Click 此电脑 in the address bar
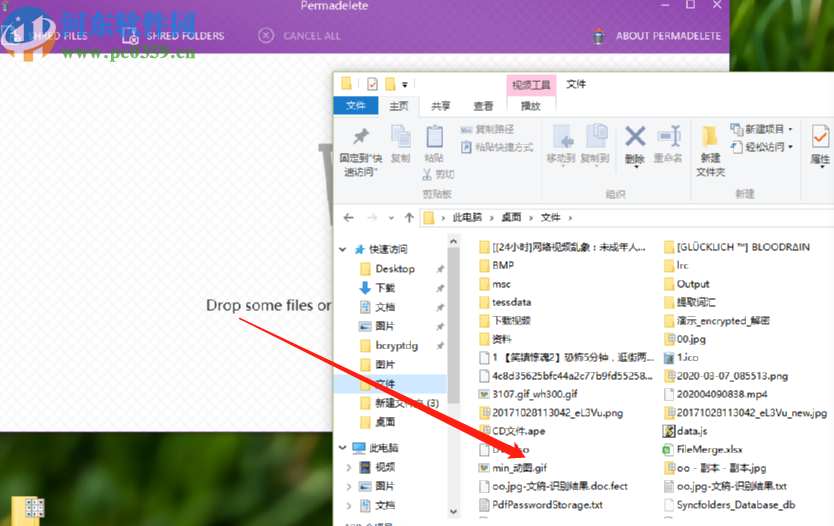This screenshot has height=526, width=834. coord(467,217)
